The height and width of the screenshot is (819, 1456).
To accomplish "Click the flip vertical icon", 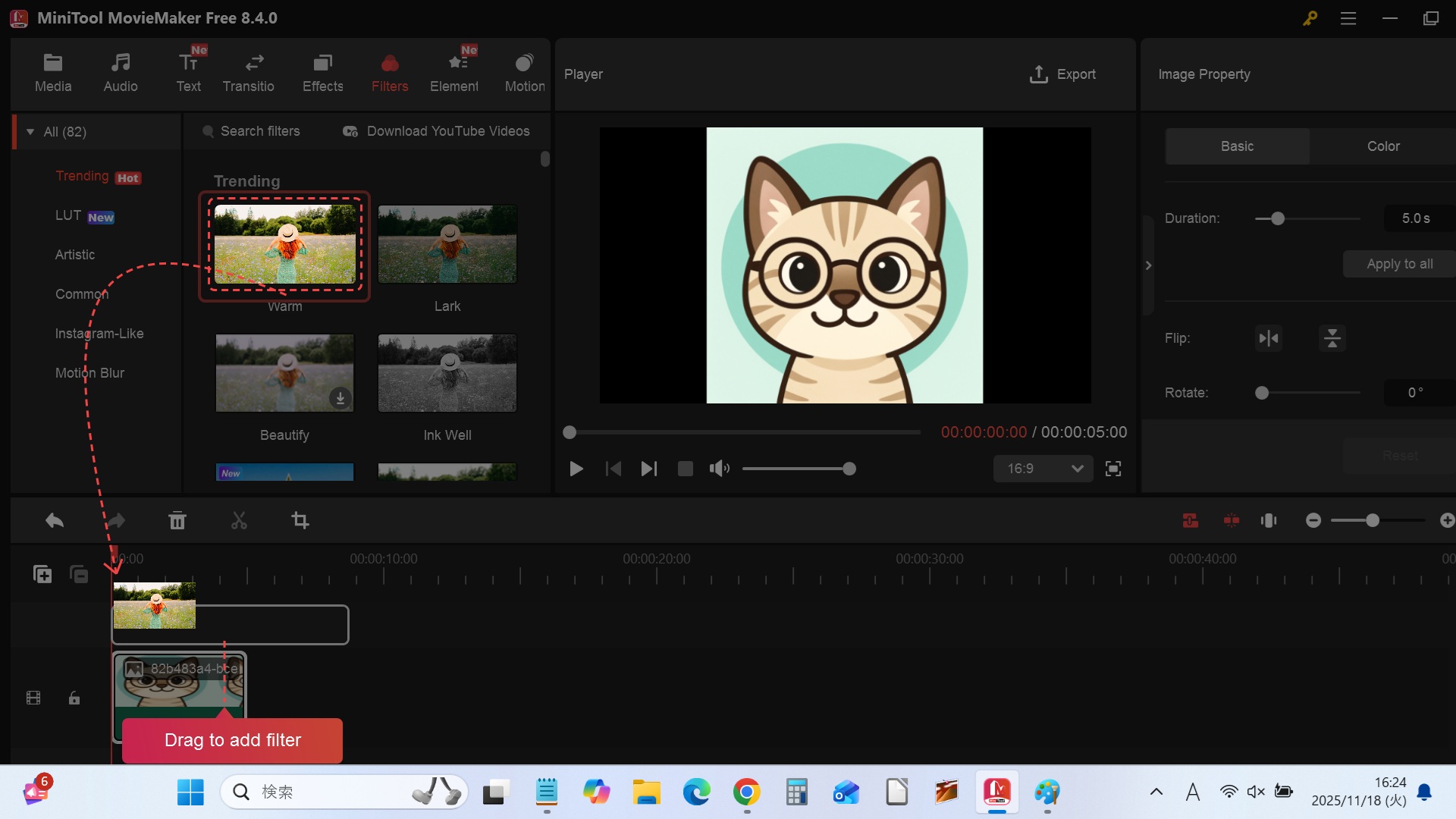I will [x=1332, y=338].
